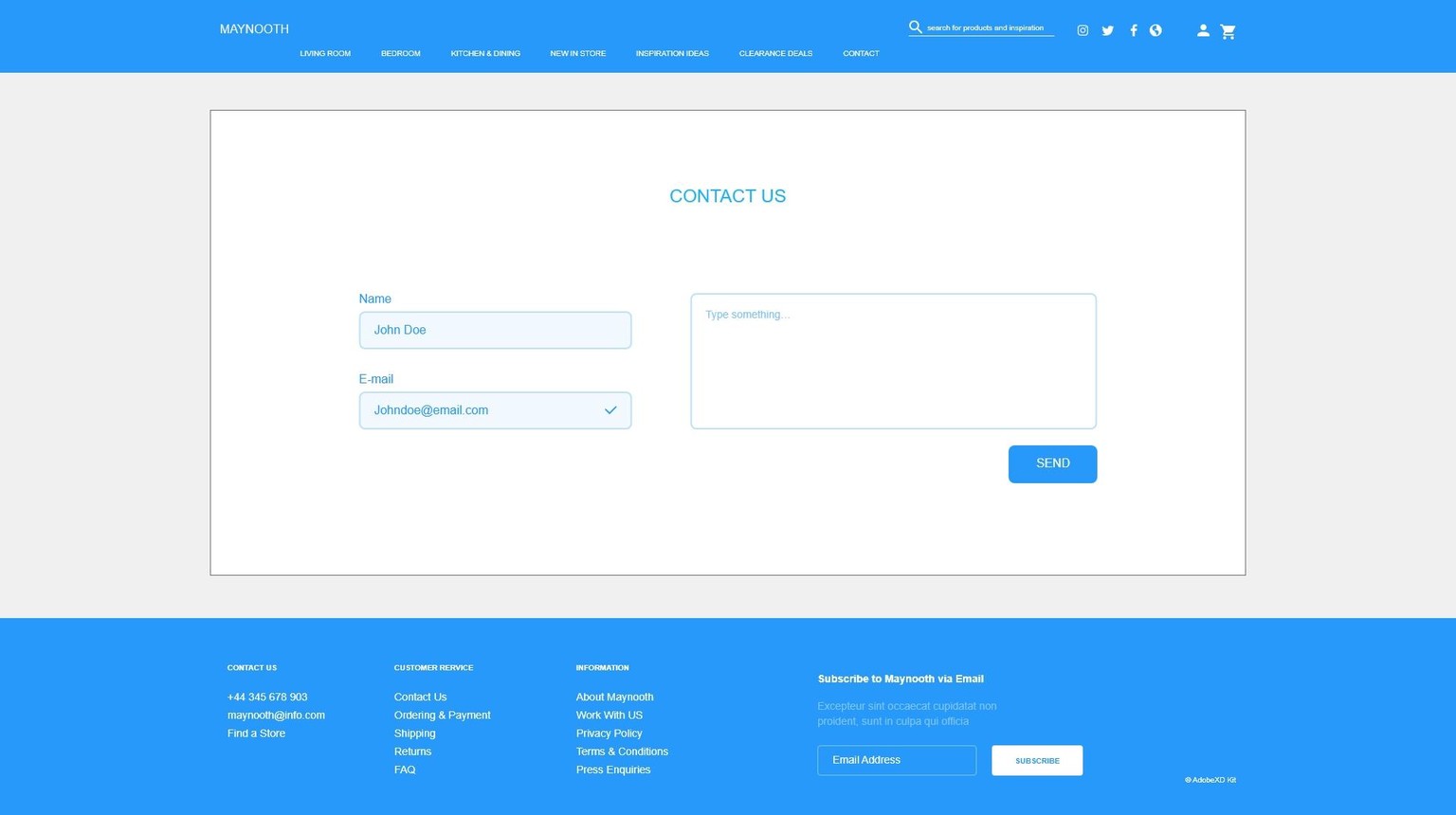Screen dimensions: 1456x815
Task: Open the user account icon
Action: coord(1203,30)
